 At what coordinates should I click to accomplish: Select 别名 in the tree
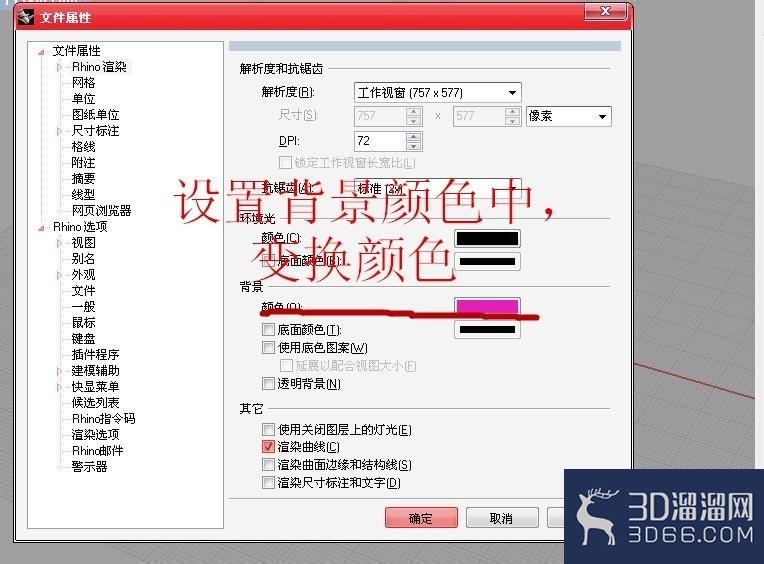83,259
